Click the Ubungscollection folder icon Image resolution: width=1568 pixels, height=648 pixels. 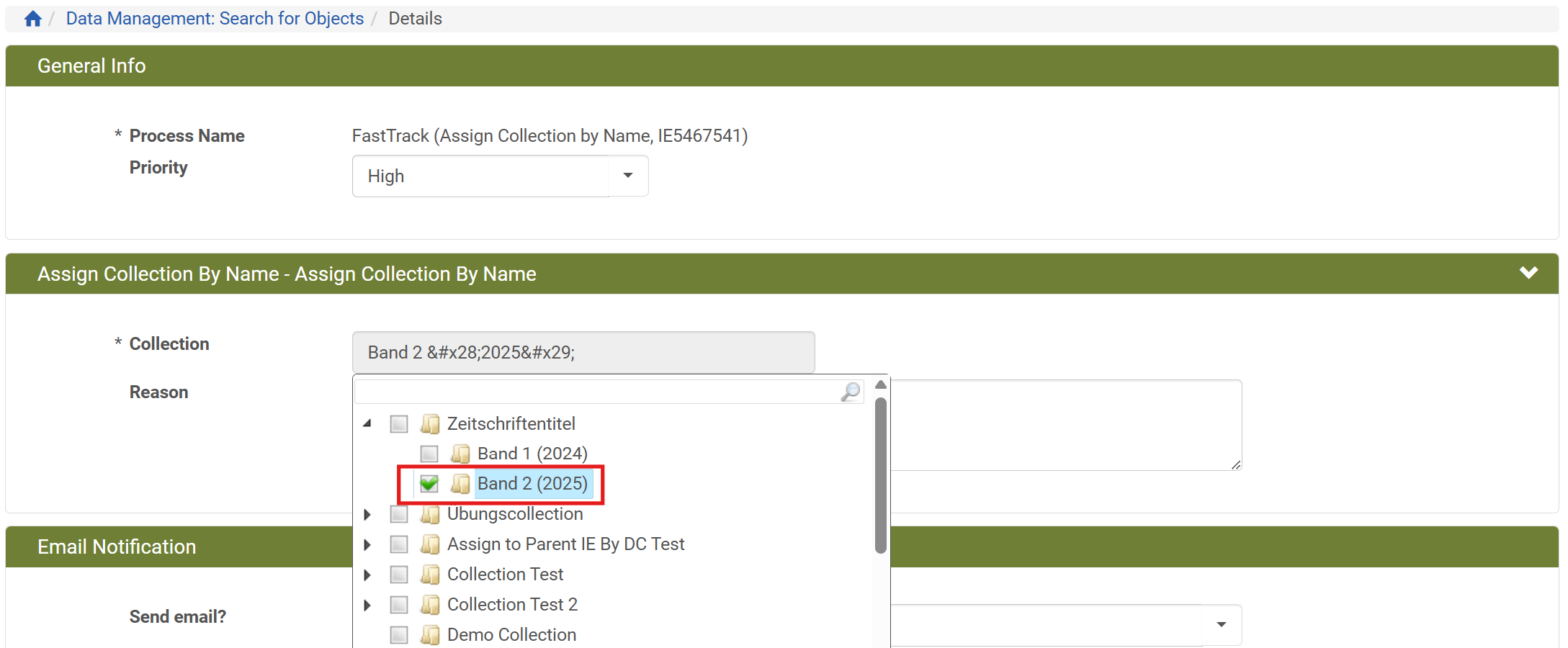pos(430,514)
